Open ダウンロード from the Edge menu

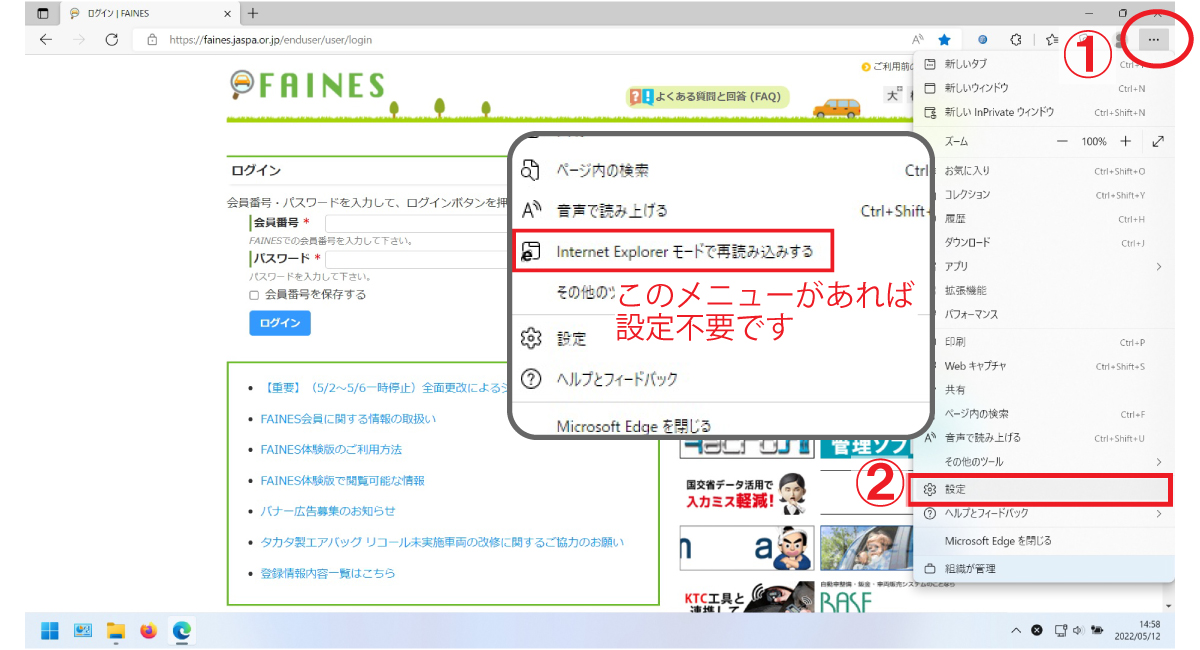[1044, 243]
